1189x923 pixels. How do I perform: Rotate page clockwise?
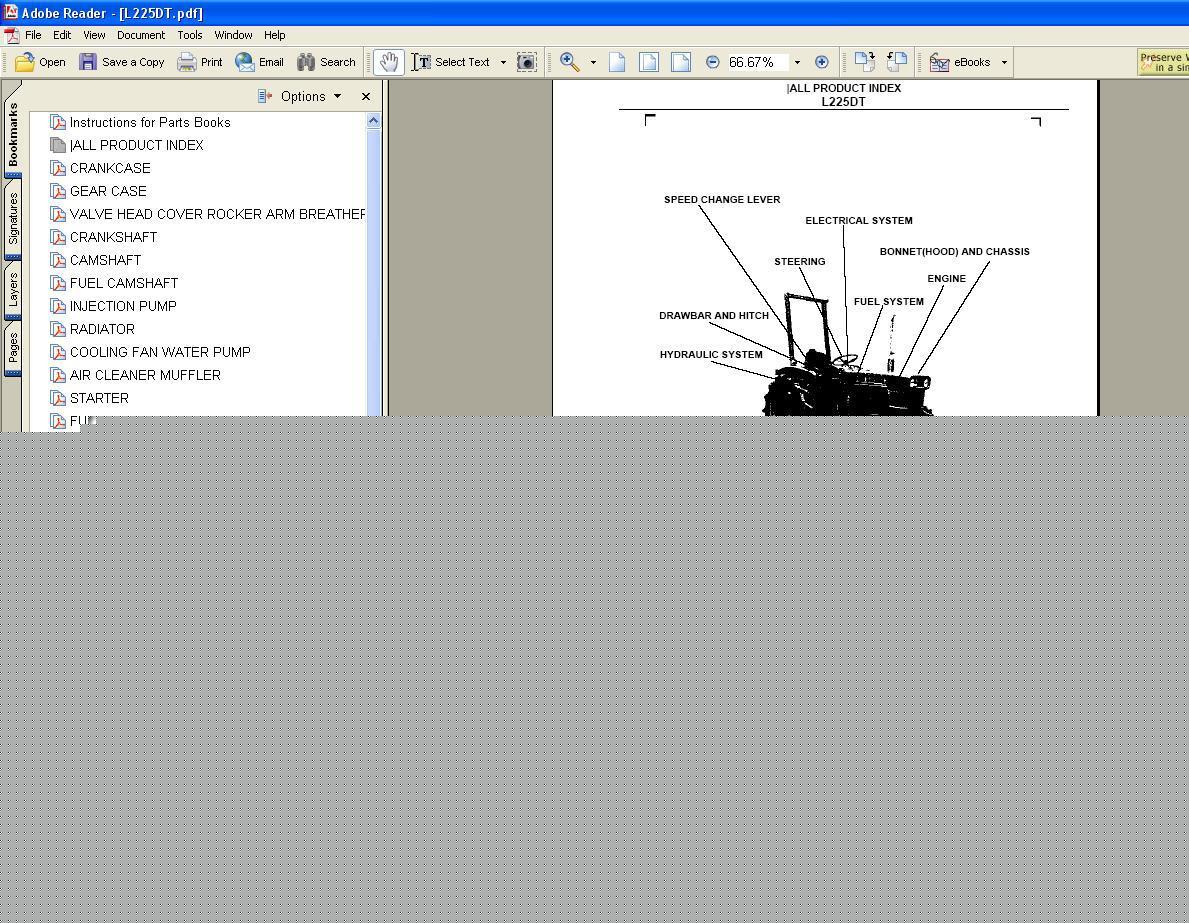pos(864,61)
